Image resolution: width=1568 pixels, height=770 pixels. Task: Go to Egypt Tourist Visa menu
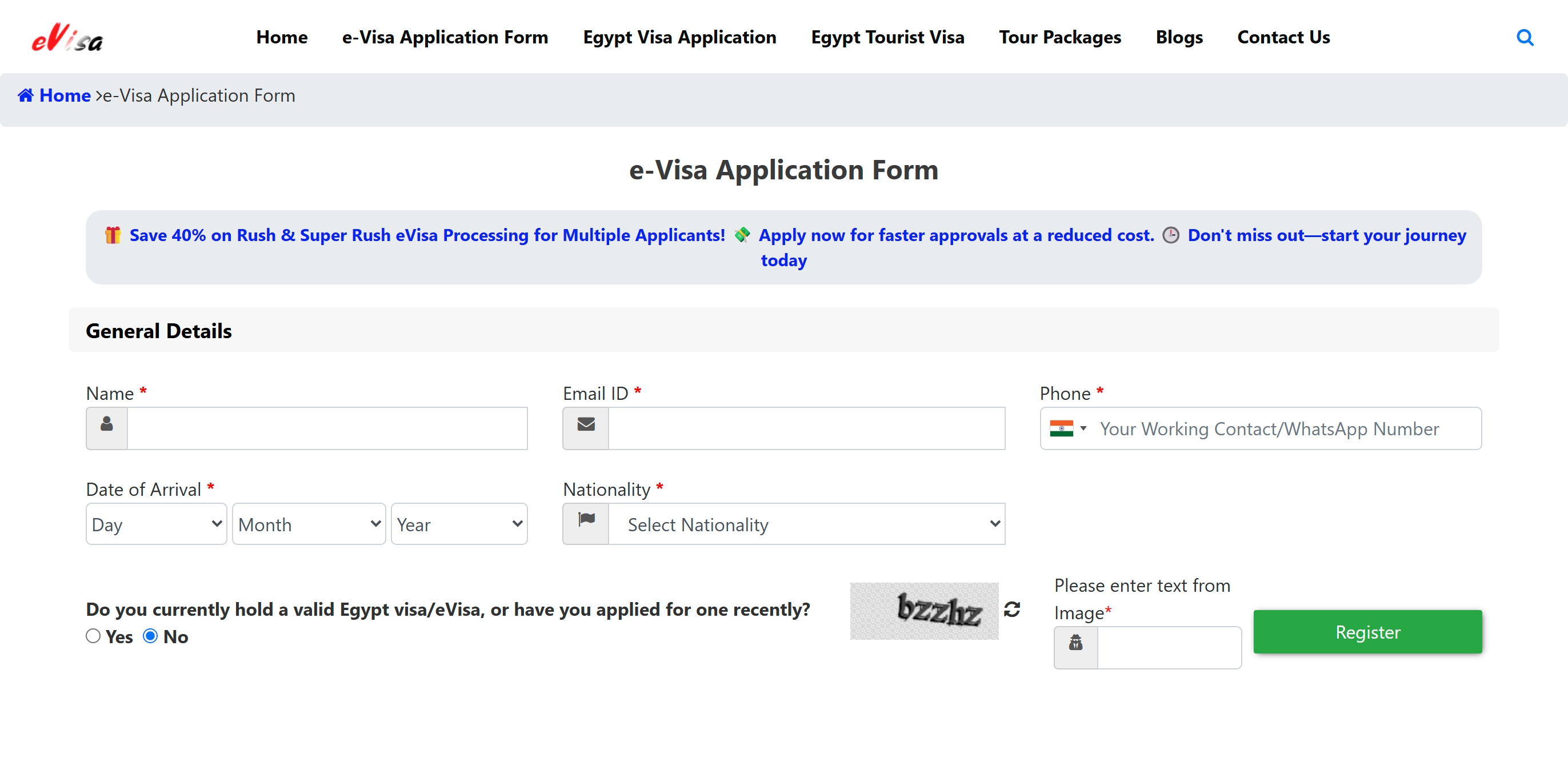coord(887,38)
